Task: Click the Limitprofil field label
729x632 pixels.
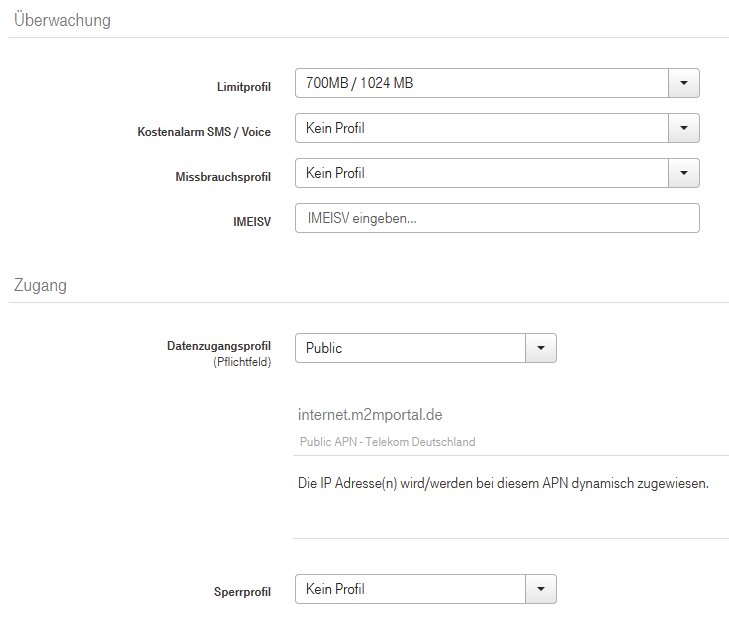Action: click(244, 88)
